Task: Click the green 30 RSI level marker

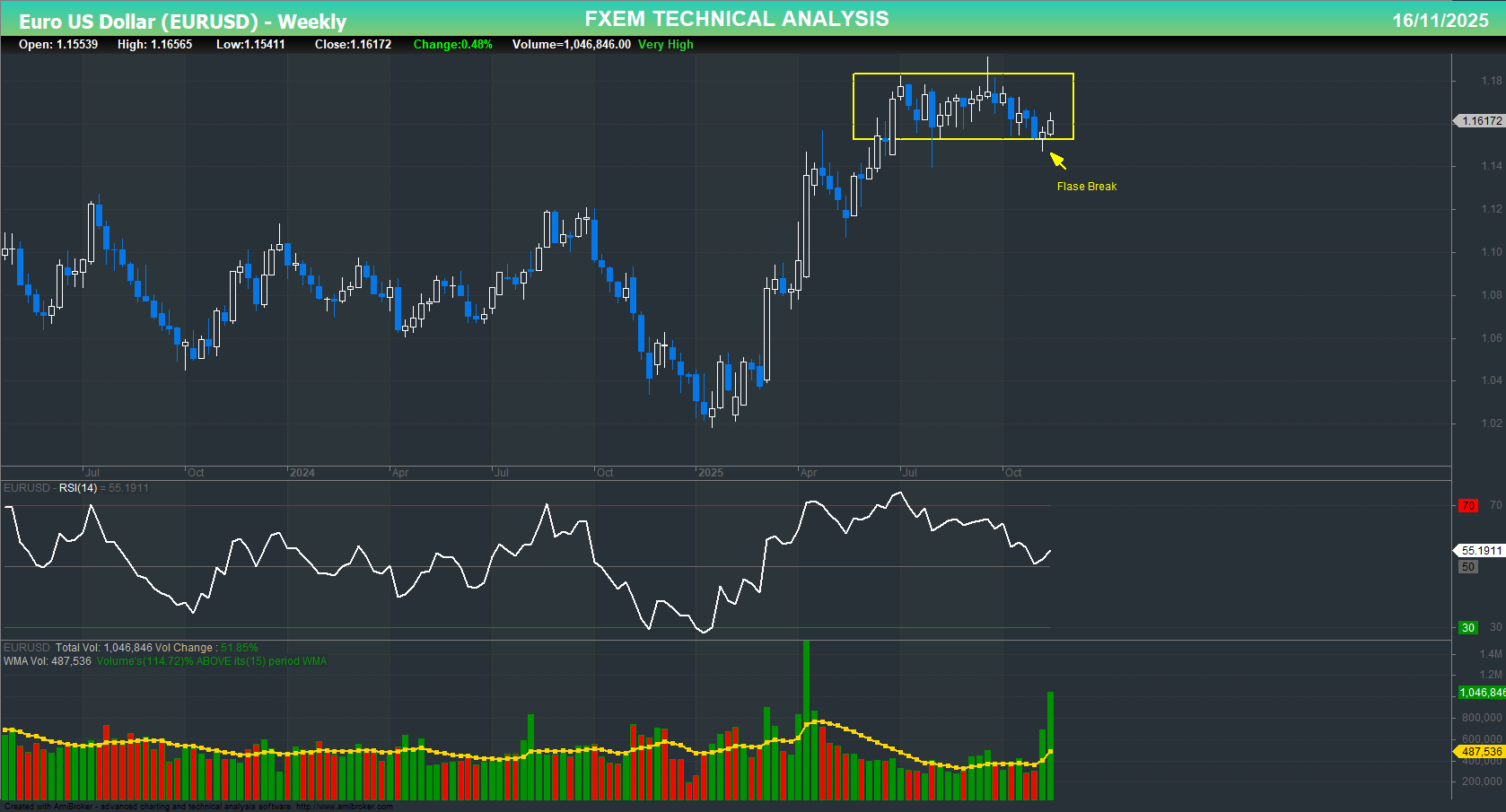Action: 1467,627
